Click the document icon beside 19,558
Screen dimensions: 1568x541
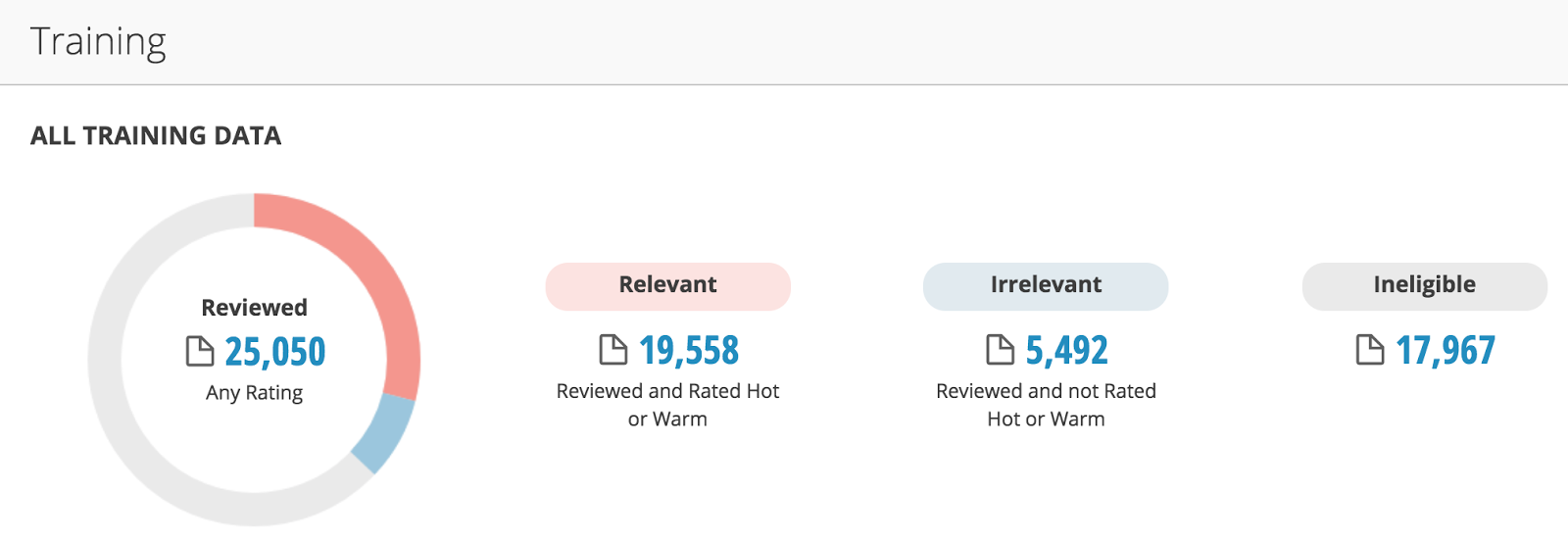coord(613,349)
